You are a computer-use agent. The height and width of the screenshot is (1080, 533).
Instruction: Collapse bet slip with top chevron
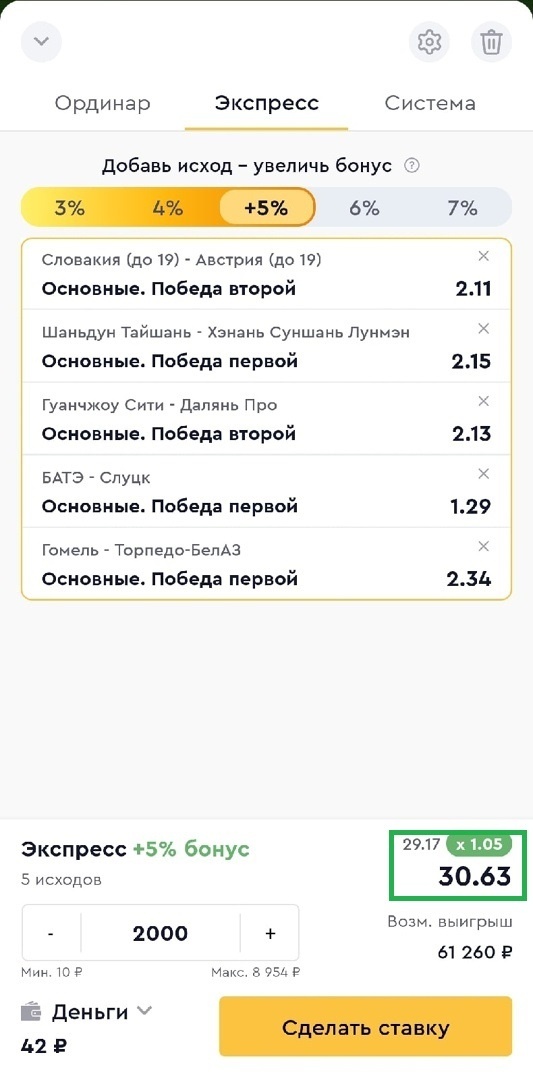pyautogui.click(x=41, y=41)
